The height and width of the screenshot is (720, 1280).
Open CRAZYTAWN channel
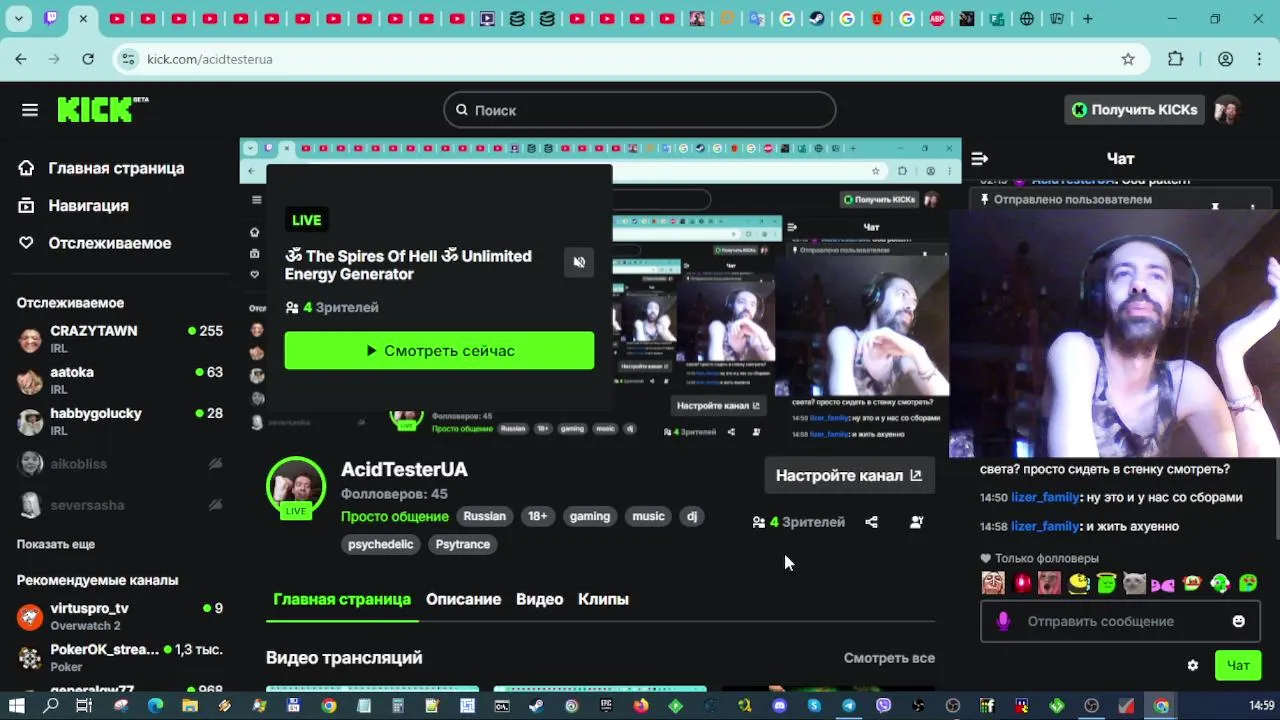click(x=120, y=339)
